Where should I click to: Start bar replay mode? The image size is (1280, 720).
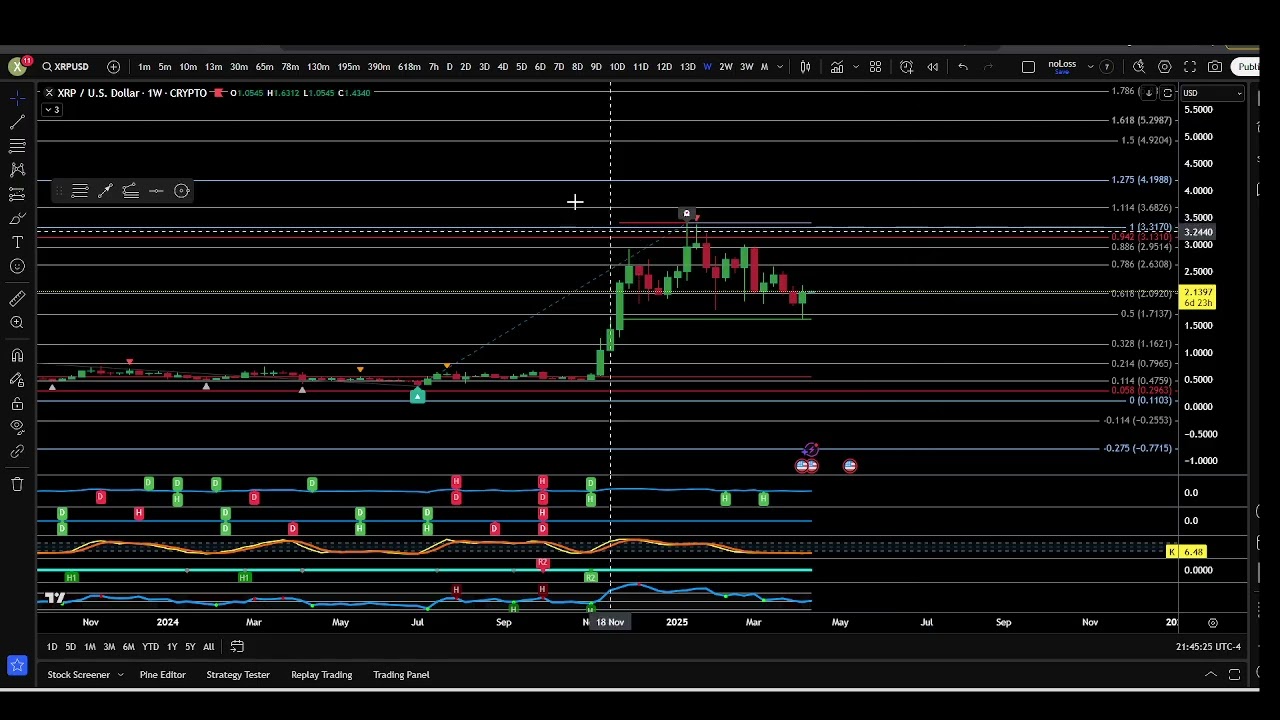932,67
